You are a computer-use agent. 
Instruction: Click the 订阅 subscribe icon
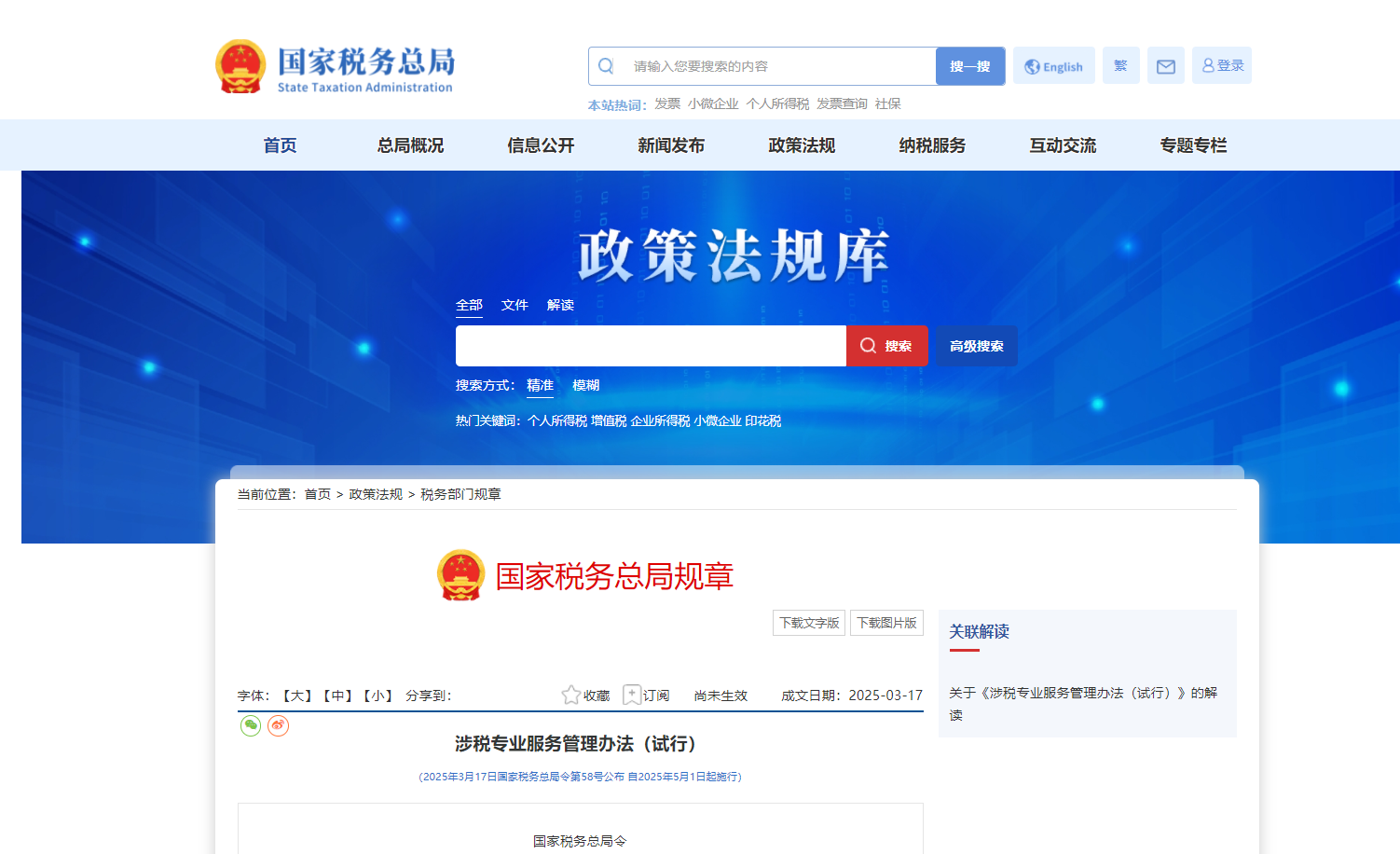pos(632,695)
